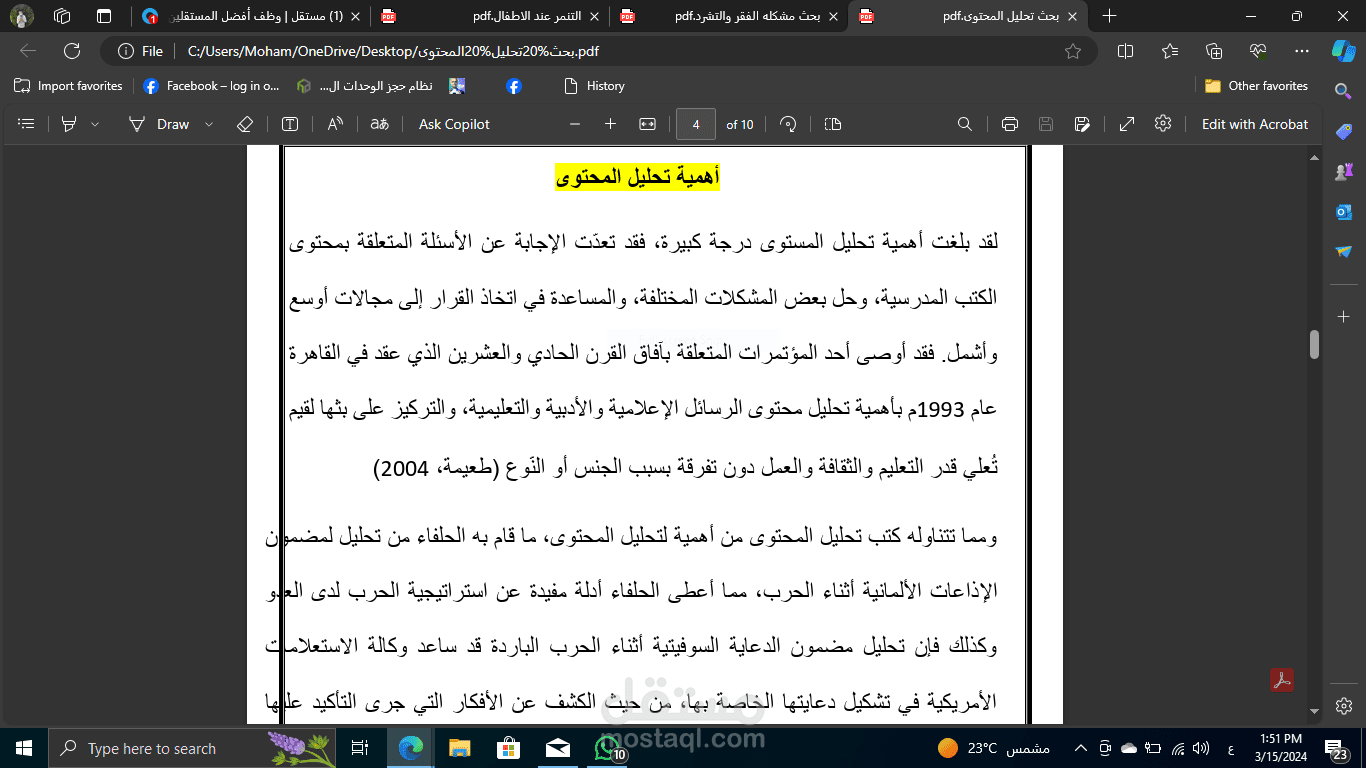
Task: Open Browser essentials heart icon
Action: (x=1258, y=51)
